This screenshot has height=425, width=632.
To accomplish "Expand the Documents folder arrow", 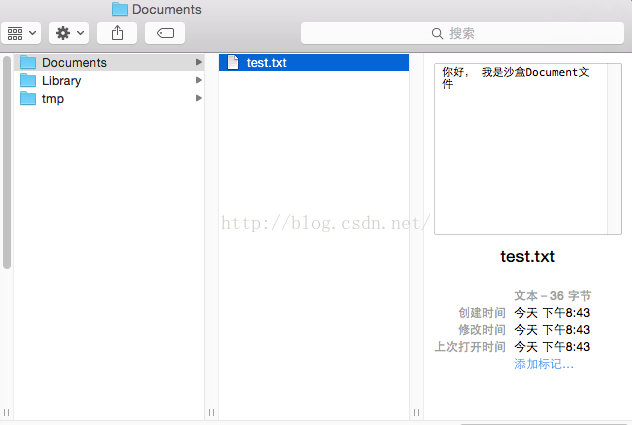I will pyautogui.click(x=198, y=62).
